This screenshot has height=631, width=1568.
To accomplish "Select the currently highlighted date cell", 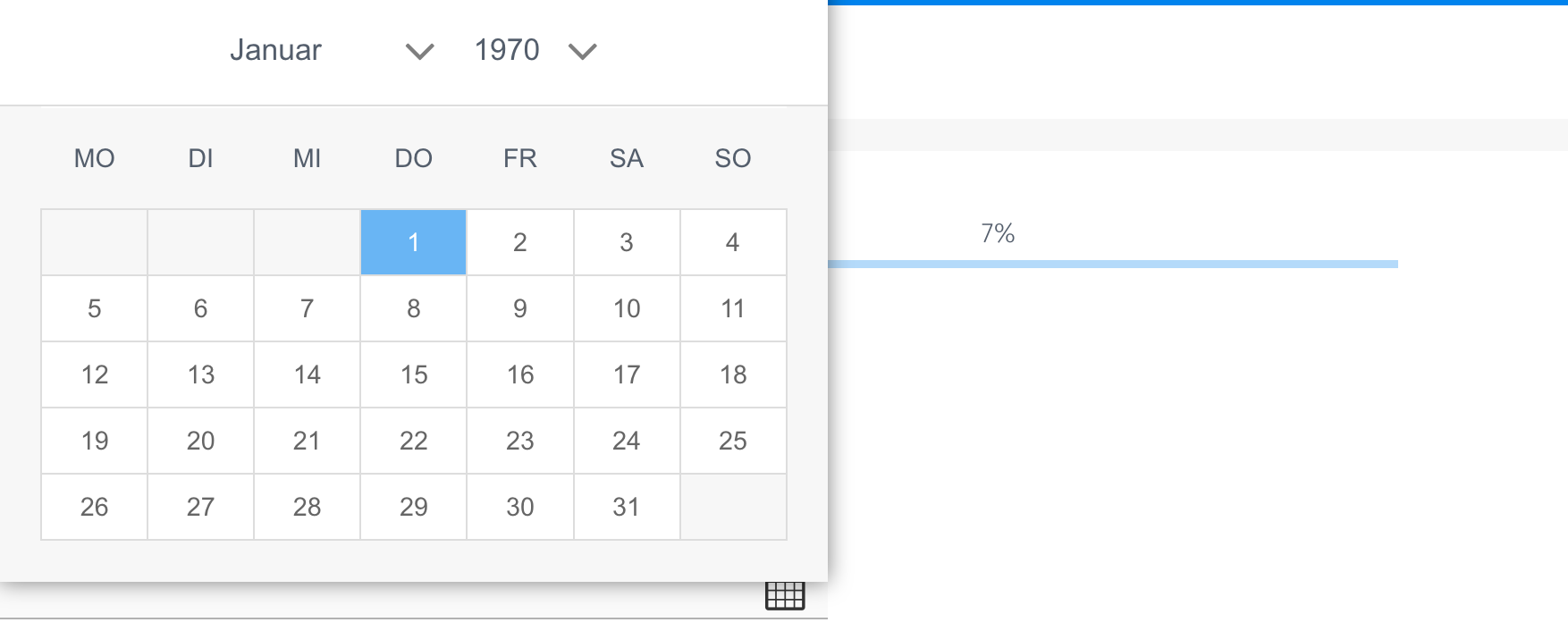I will pos(413,241).
